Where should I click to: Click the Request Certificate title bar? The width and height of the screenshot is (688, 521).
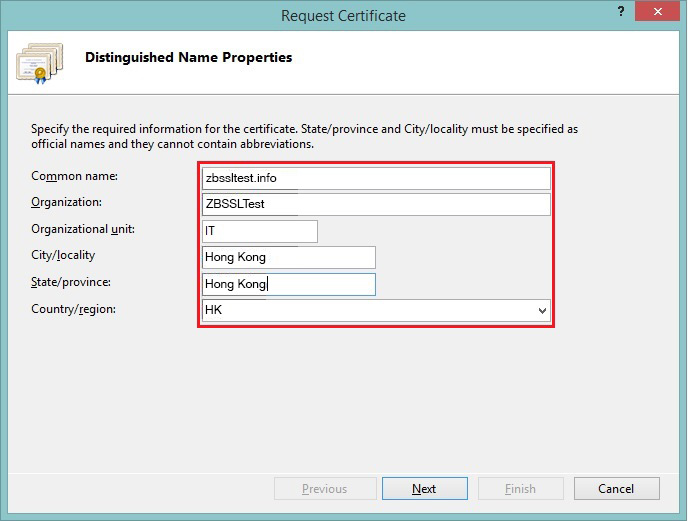coord(343,15)
